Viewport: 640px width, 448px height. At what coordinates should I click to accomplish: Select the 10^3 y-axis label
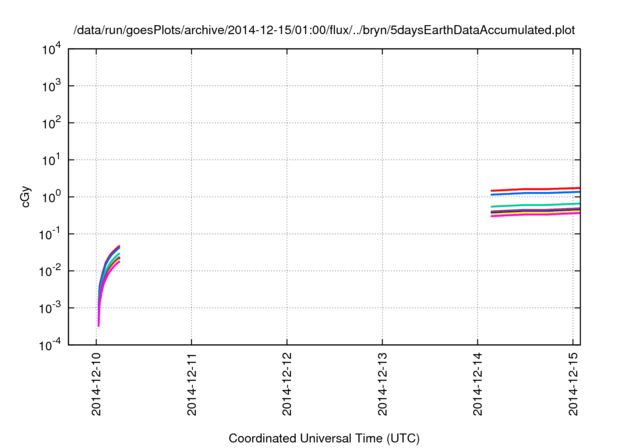[x=52, y=86]
